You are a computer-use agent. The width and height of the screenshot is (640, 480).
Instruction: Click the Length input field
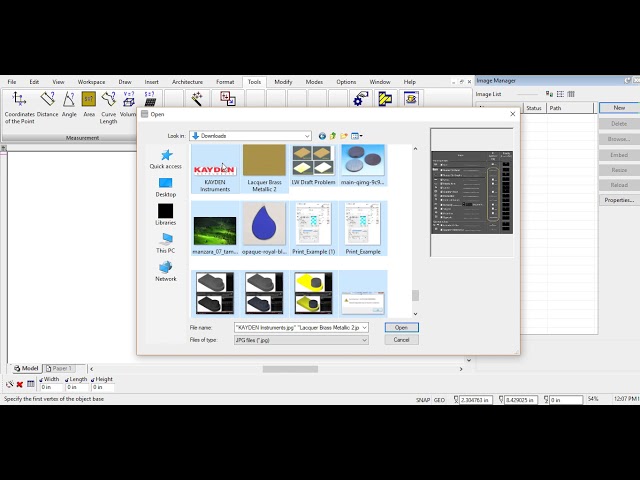point(77,387)
